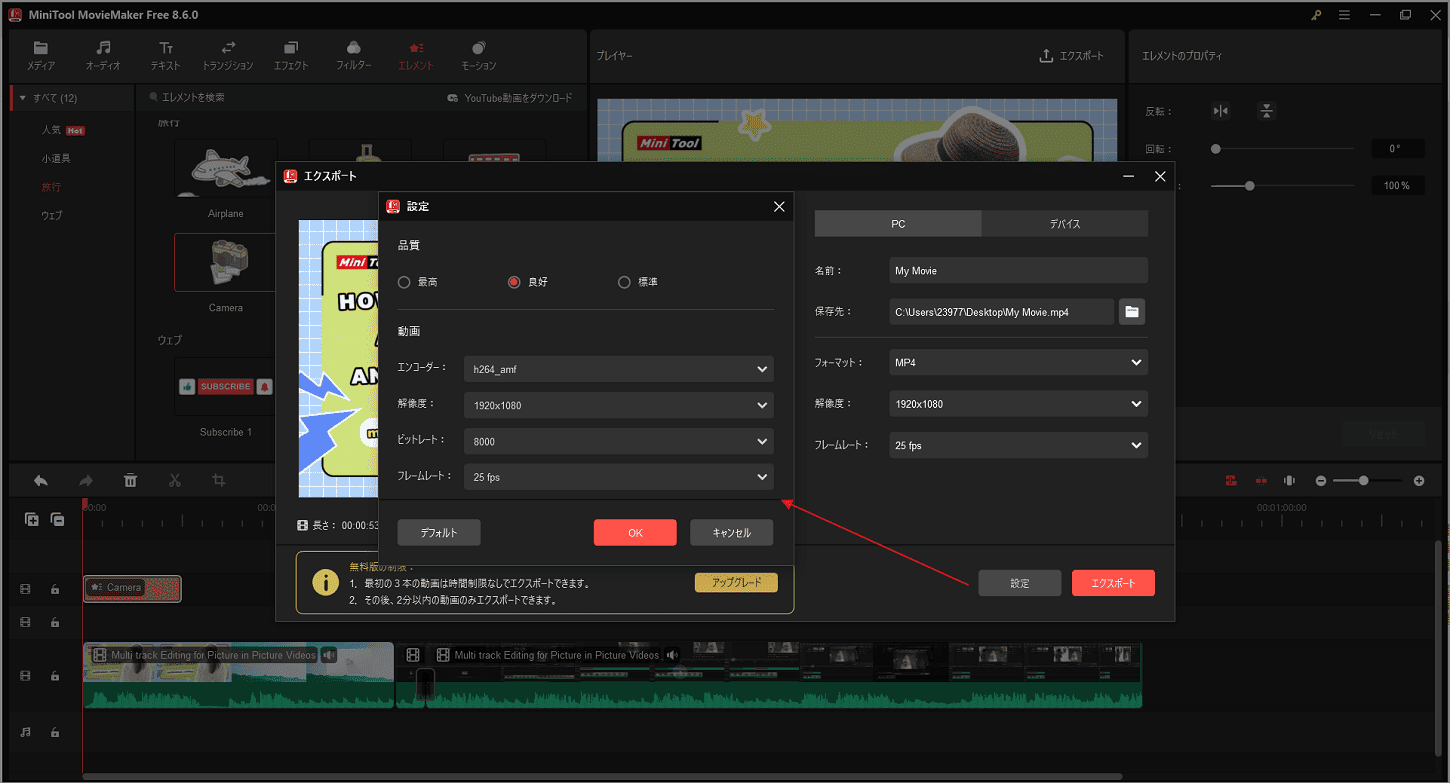1450x783 pixels.
Task: Confirm settings with the OK button
Action: tap(635, 532)
